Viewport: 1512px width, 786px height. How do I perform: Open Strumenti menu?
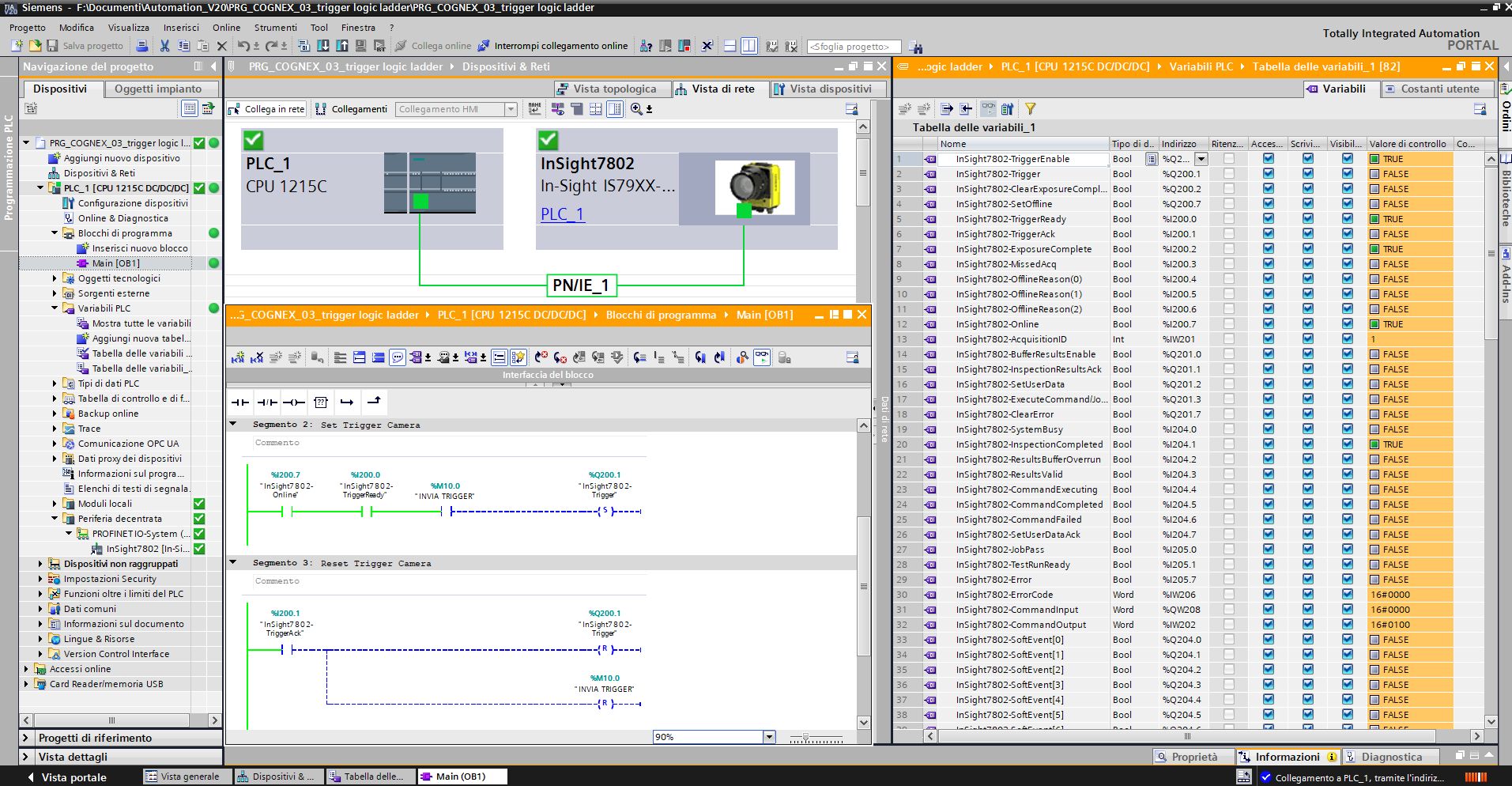(275, 28)
